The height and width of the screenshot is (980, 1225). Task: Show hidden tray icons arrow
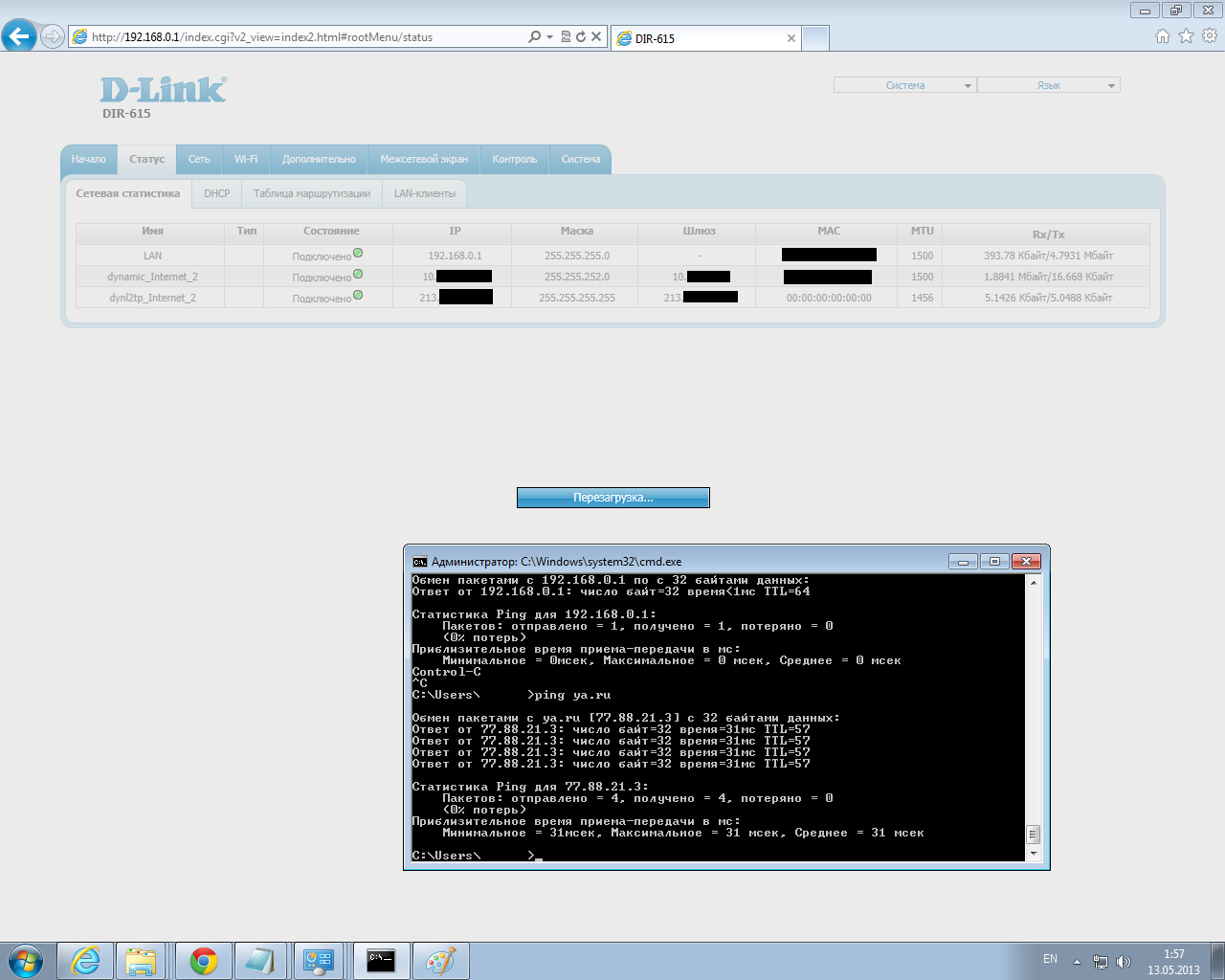(x=1077, y=962)
